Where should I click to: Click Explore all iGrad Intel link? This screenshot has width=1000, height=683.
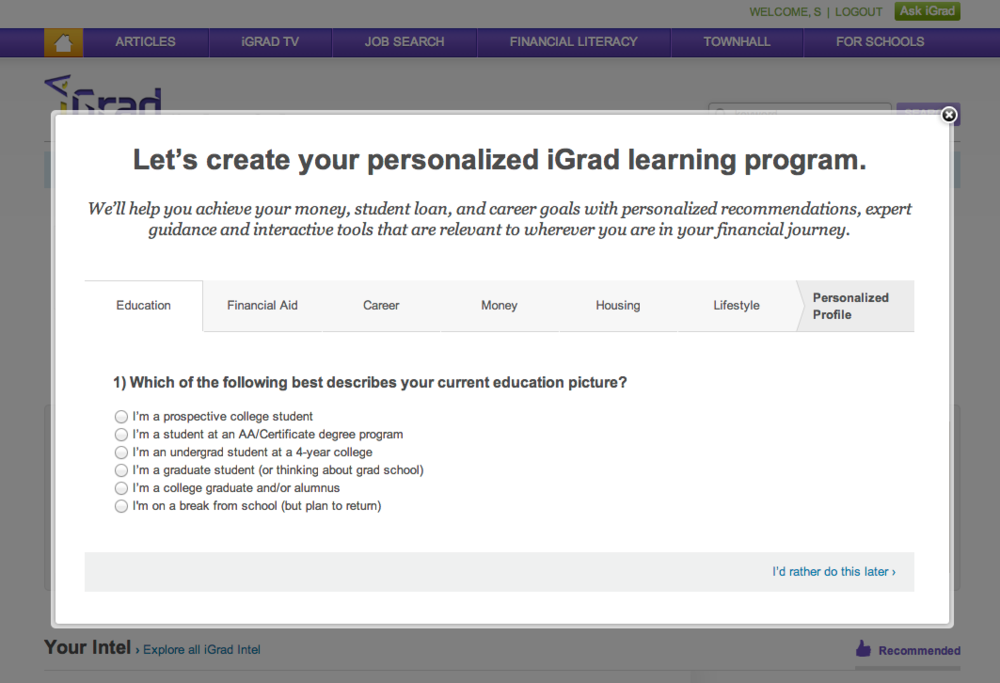pyautogui.click(x=201, y=649)
